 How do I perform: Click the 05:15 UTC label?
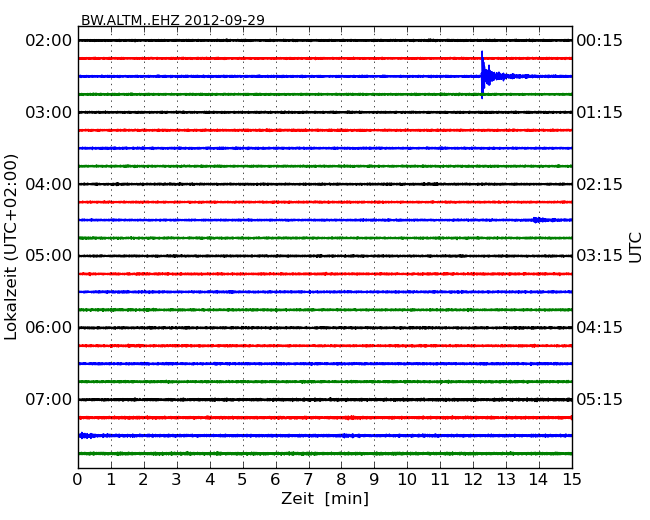599,399
